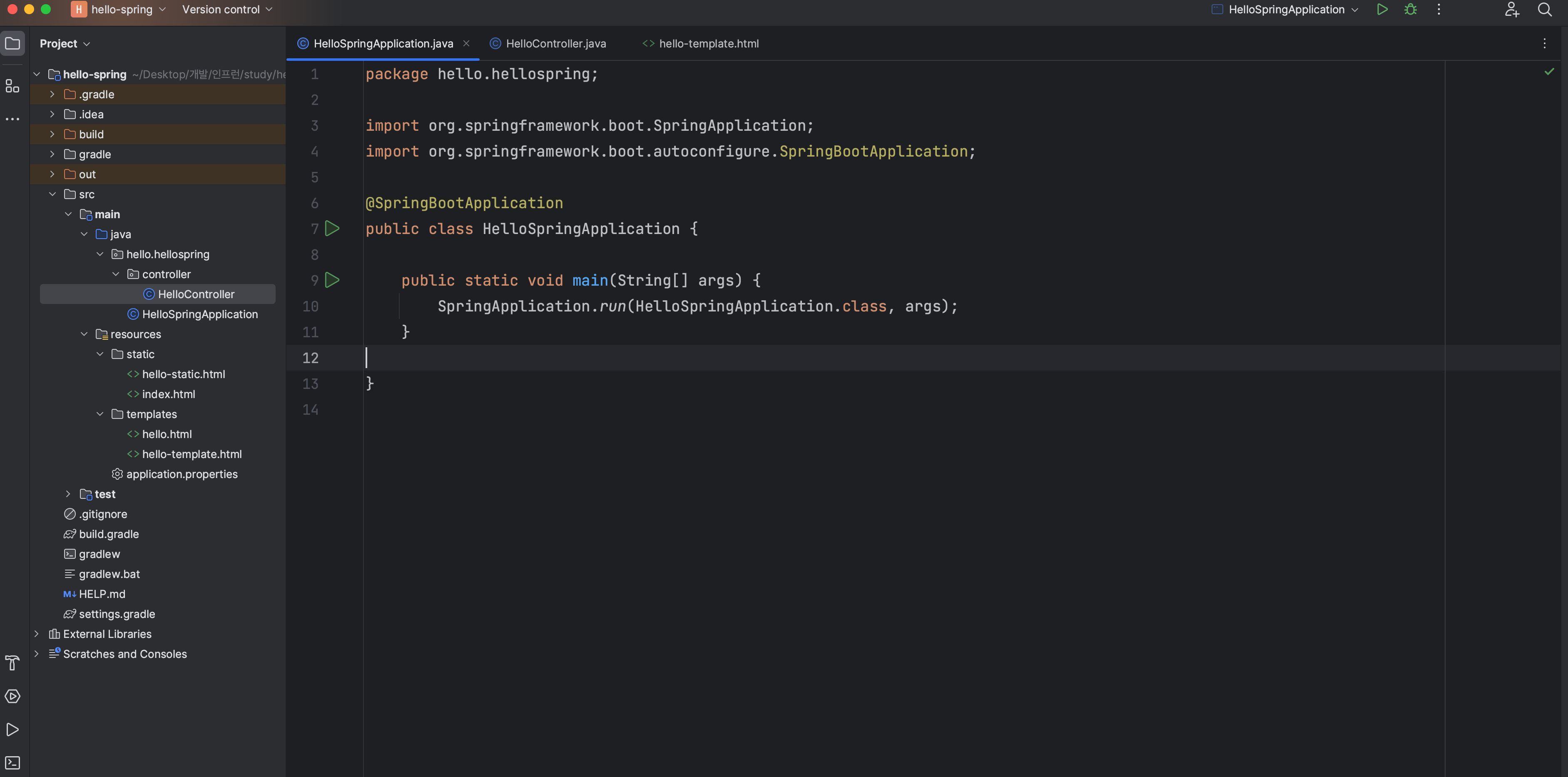The image size is (1568, 777).
Task: Collapse the resources folder
Action: tap(84, 334)
